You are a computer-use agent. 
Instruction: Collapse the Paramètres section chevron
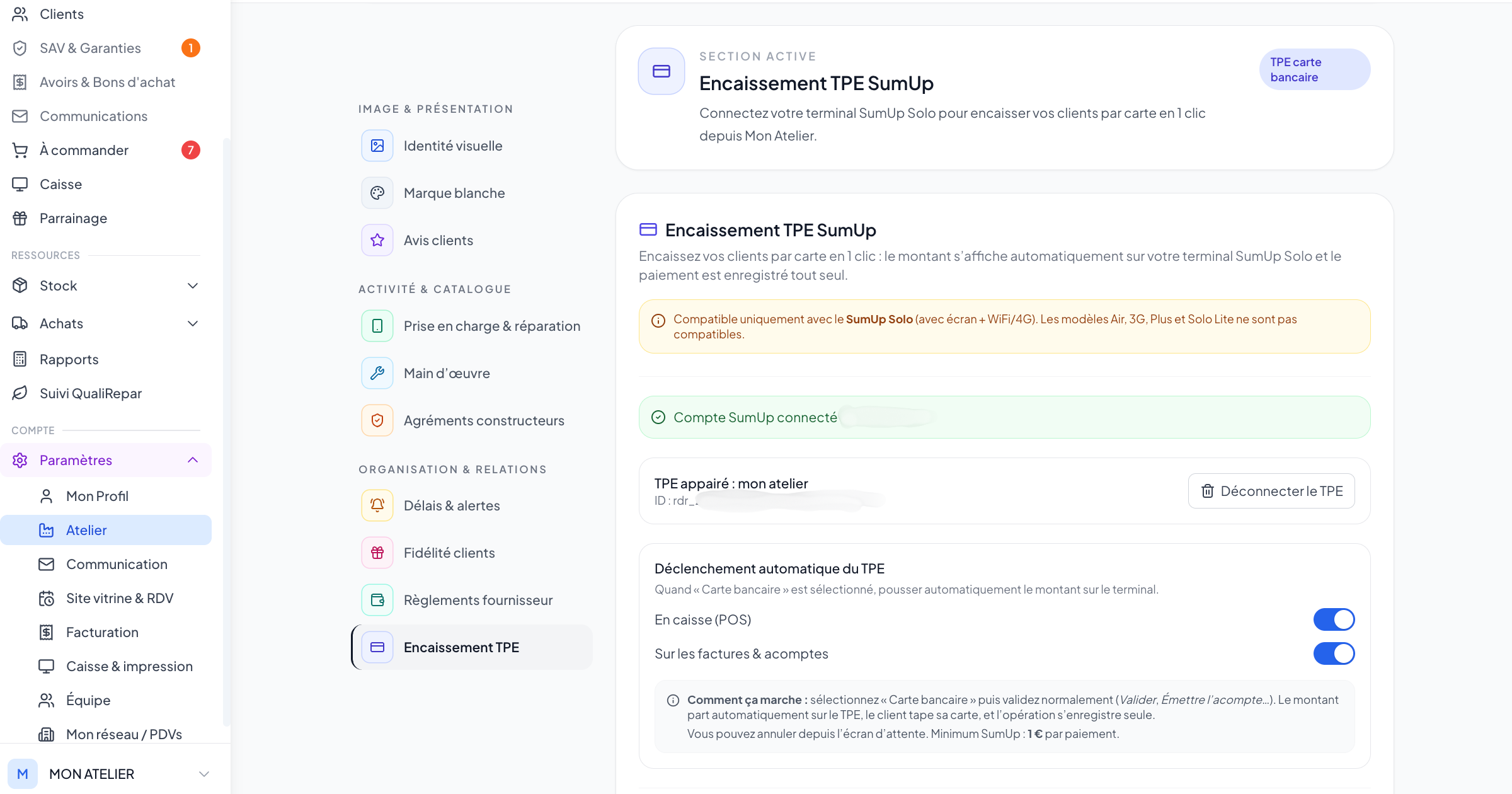tap(193, 460)
